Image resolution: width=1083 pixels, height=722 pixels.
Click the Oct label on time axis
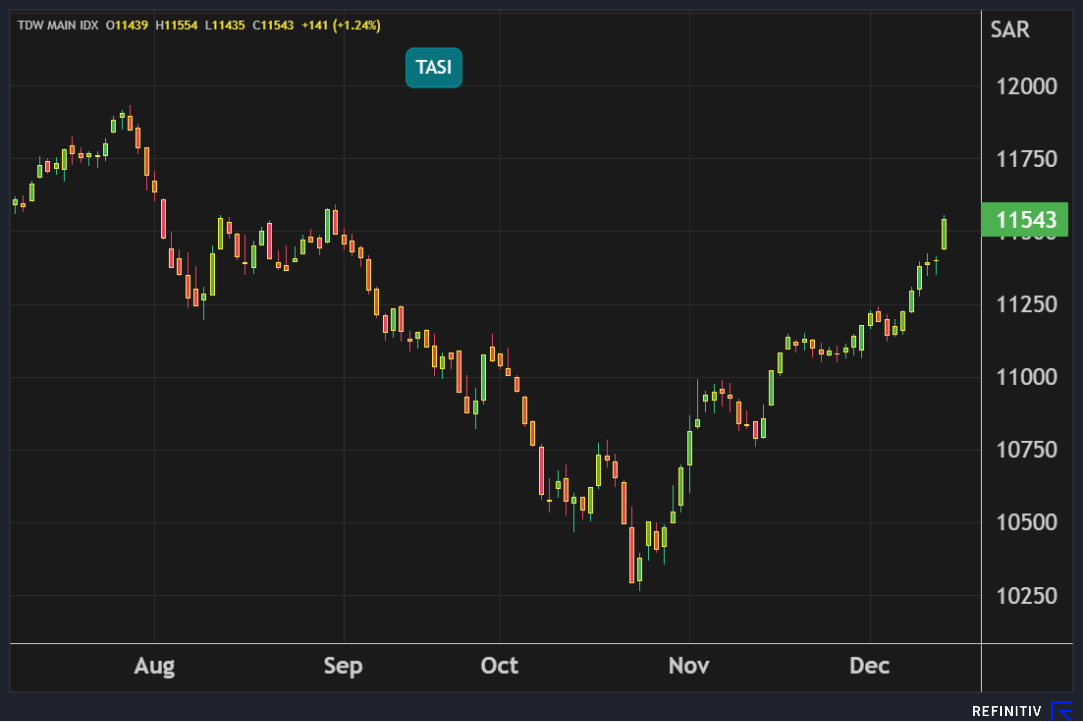tap(499, 666)
